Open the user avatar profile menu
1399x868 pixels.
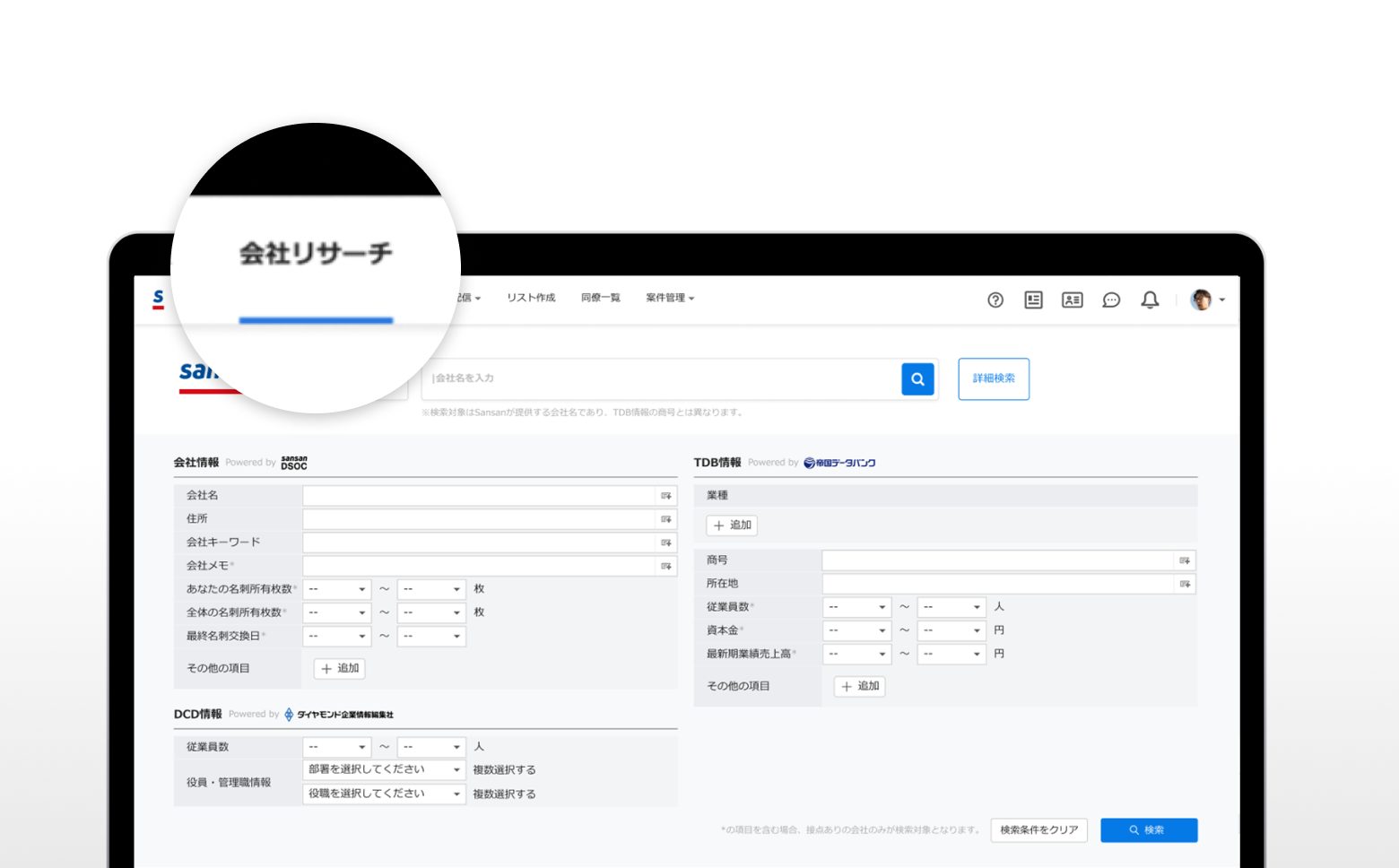1207,299
